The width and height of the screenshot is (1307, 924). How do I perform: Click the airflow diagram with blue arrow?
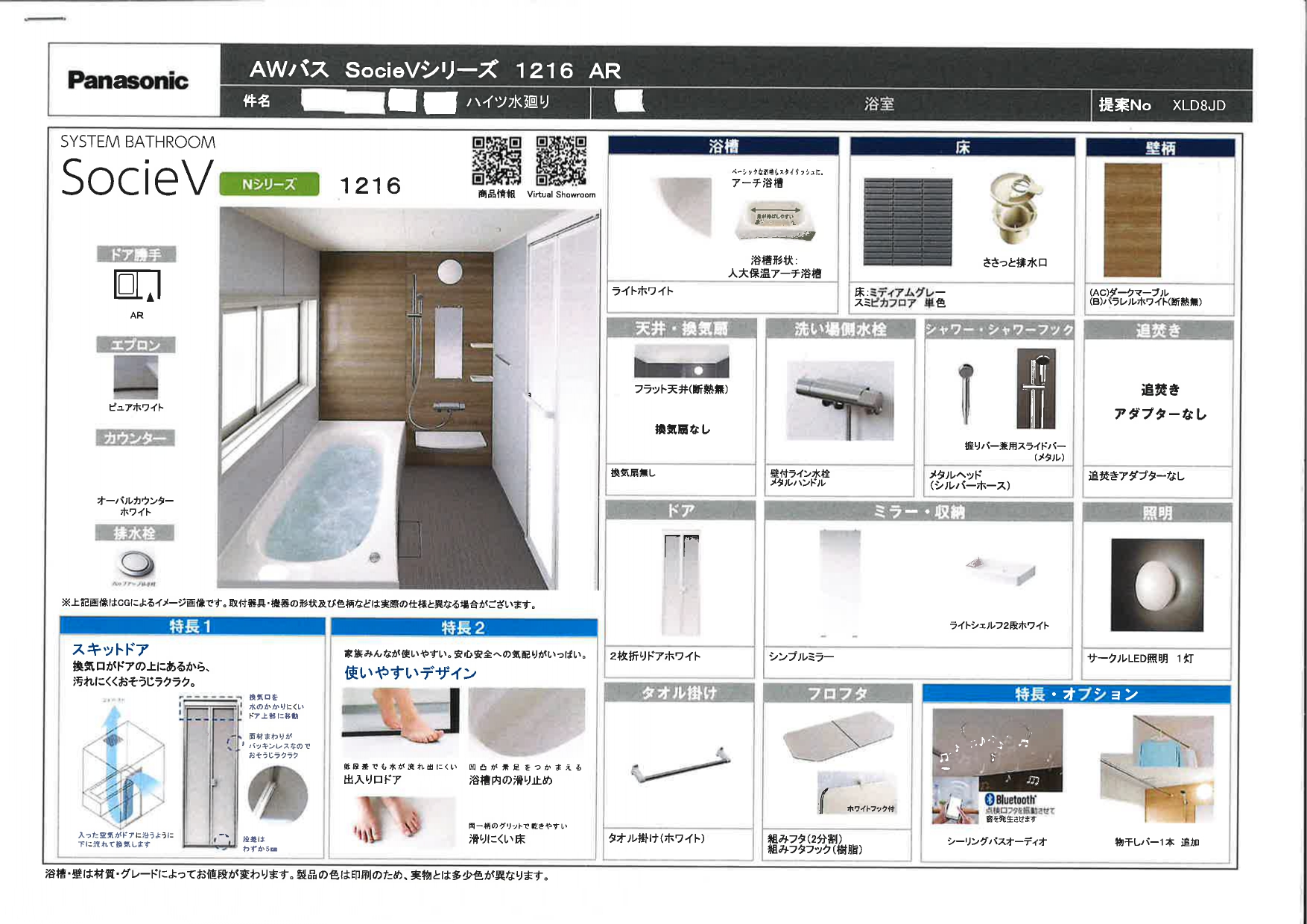point(123,764)
